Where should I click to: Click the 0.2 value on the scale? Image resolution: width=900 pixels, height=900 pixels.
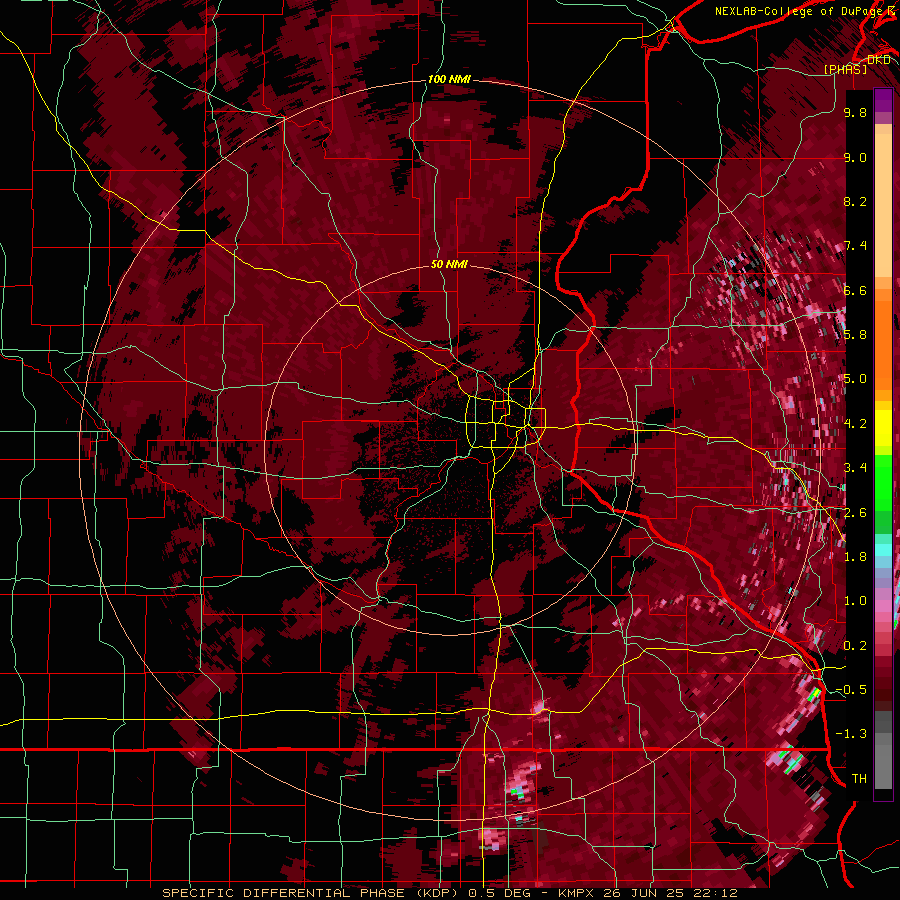(855, 645)
